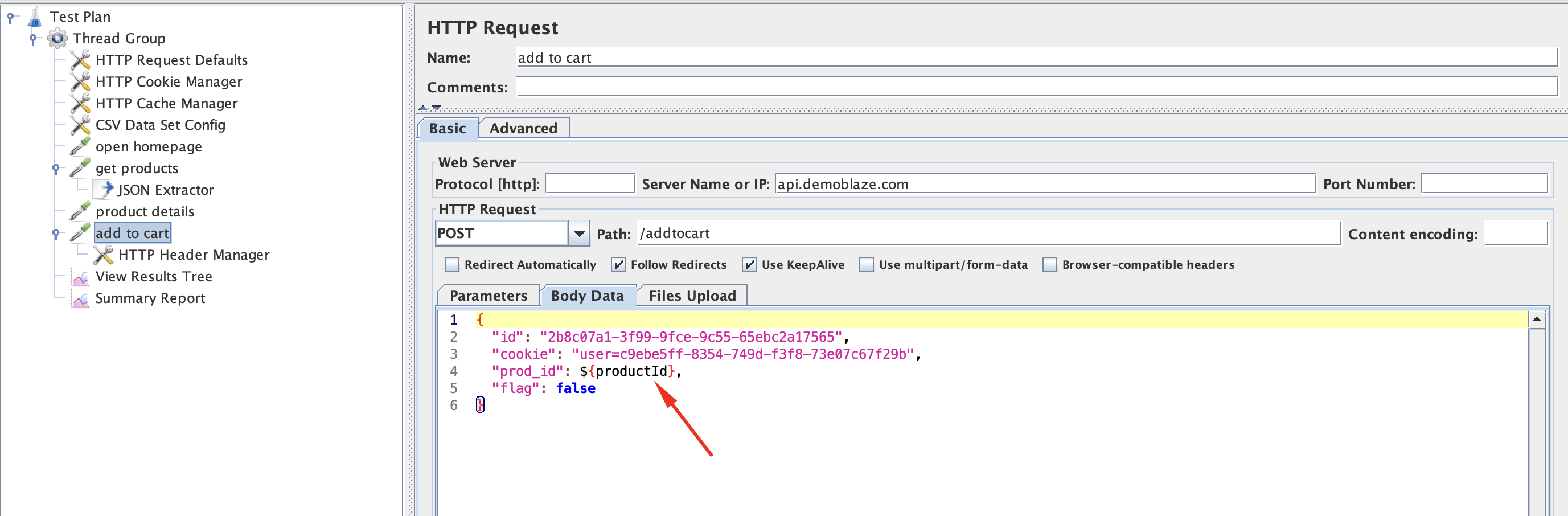Image resolution: width=1568 pixels, height=516 pixels.
Task: Click the Name field with add to cart
Action: point(1036,58)
